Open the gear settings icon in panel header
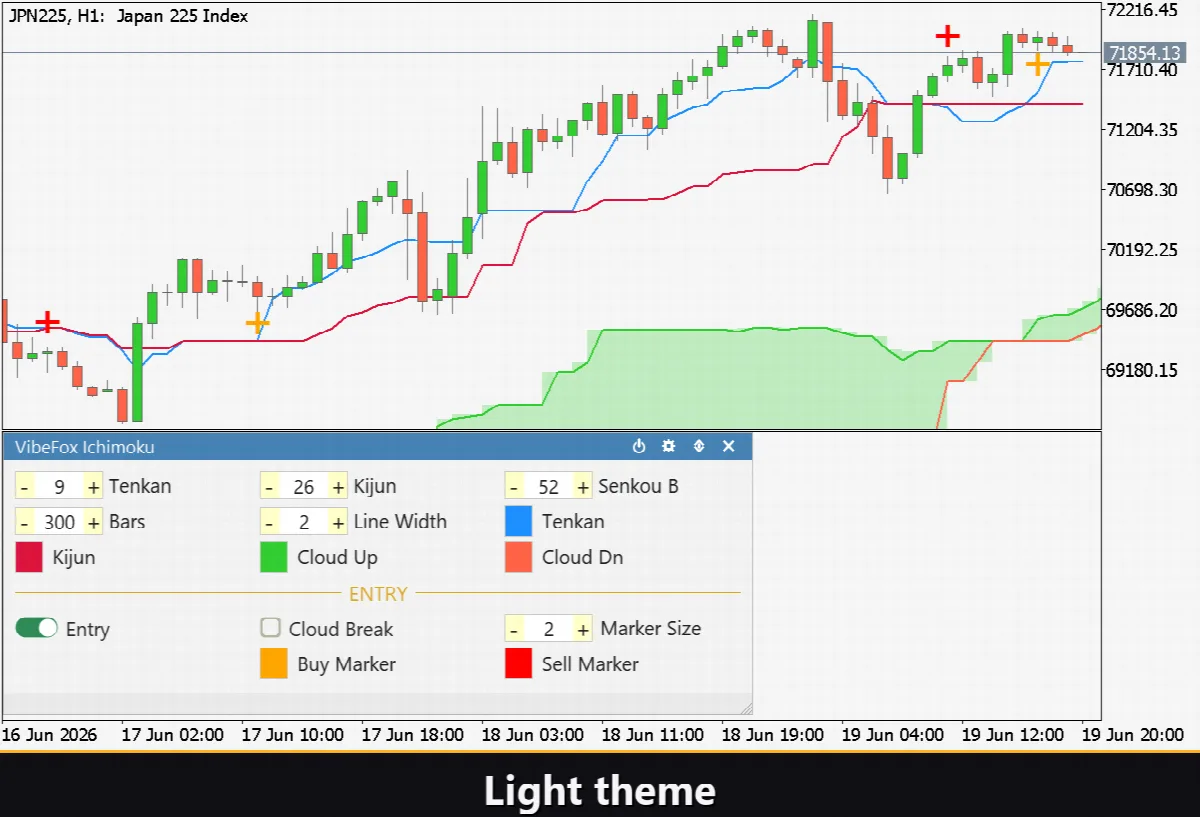 tap(669, 446)
